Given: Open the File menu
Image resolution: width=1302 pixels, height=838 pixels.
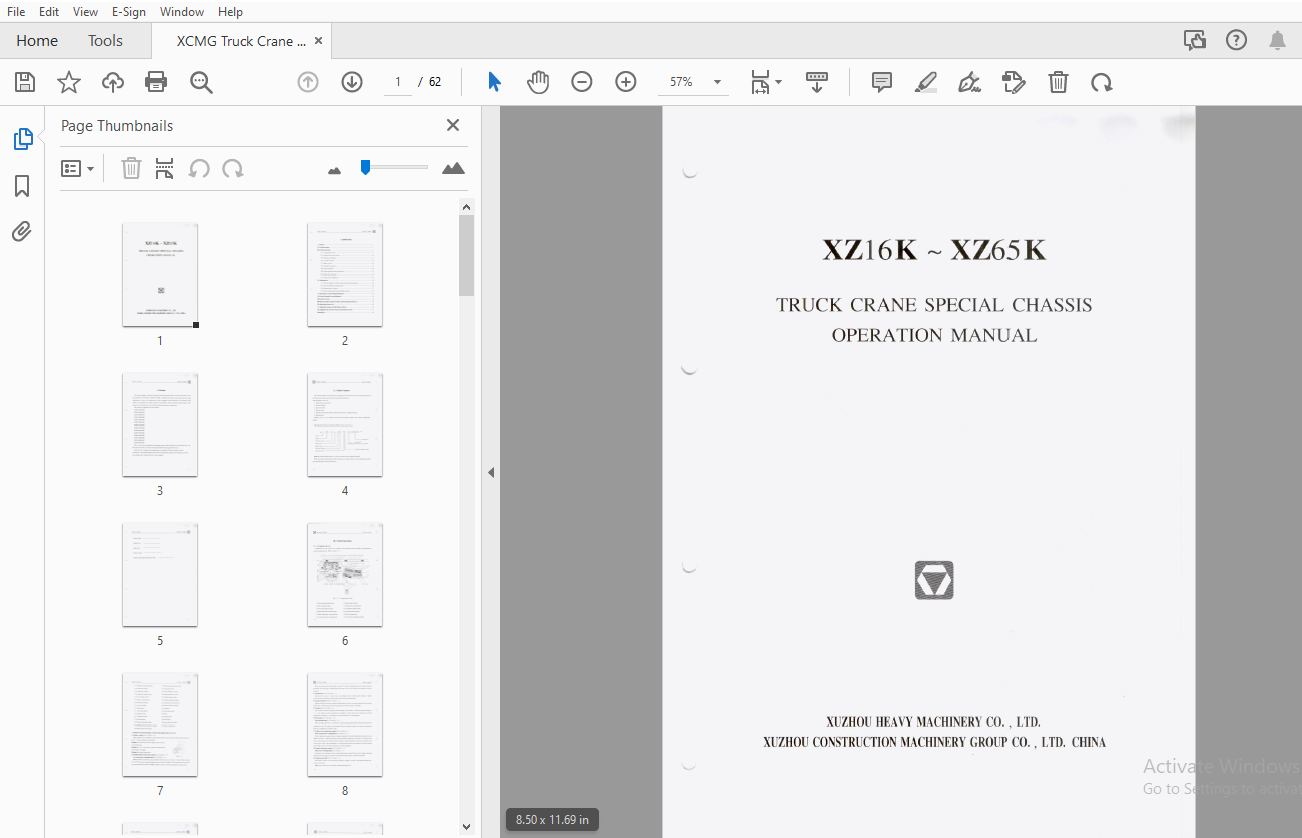Looking at the screenshot, I should coord(16,12).
